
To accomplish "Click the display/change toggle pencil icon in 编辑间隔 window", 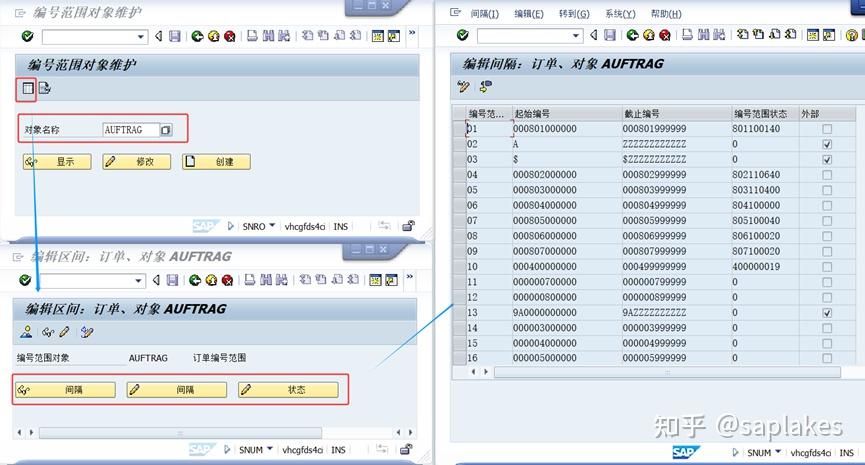I will point(463,87).
